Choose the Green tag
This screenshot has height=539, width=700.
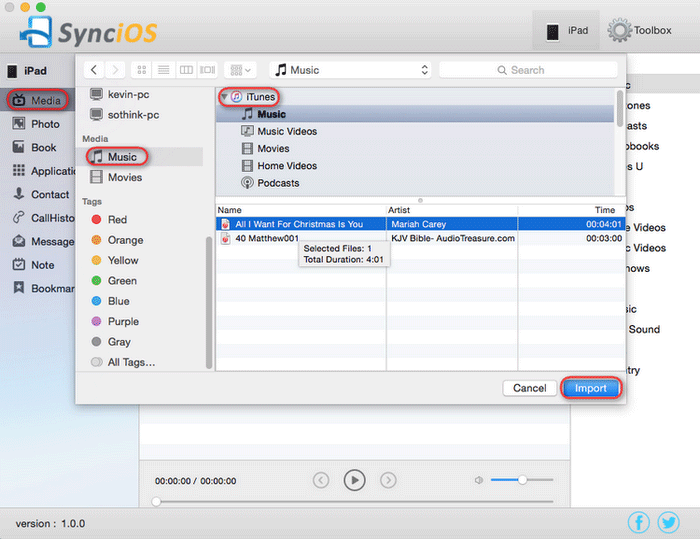point(114,280)
